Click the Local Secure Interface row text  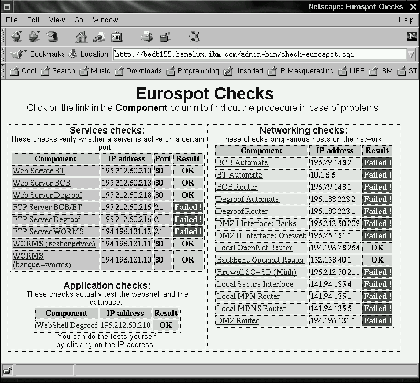click(255, 284)
